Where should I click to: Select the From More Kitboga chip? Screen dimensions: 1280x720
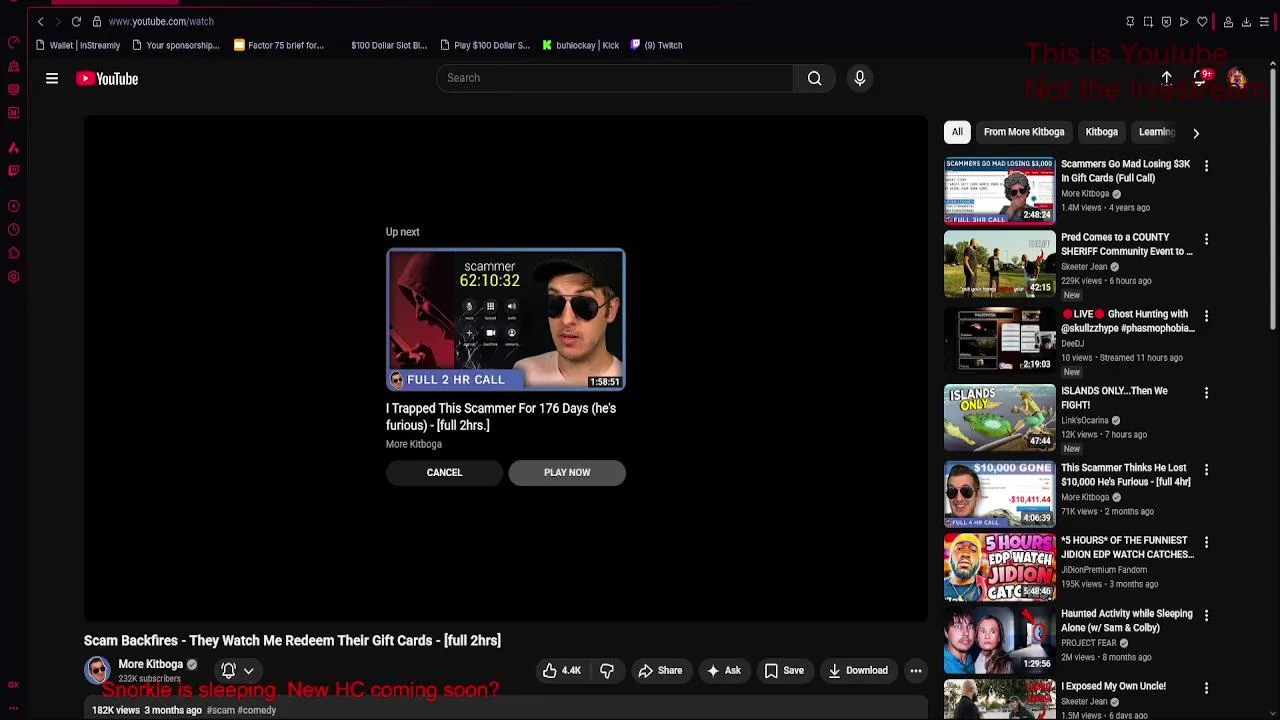click(1024, 132)
